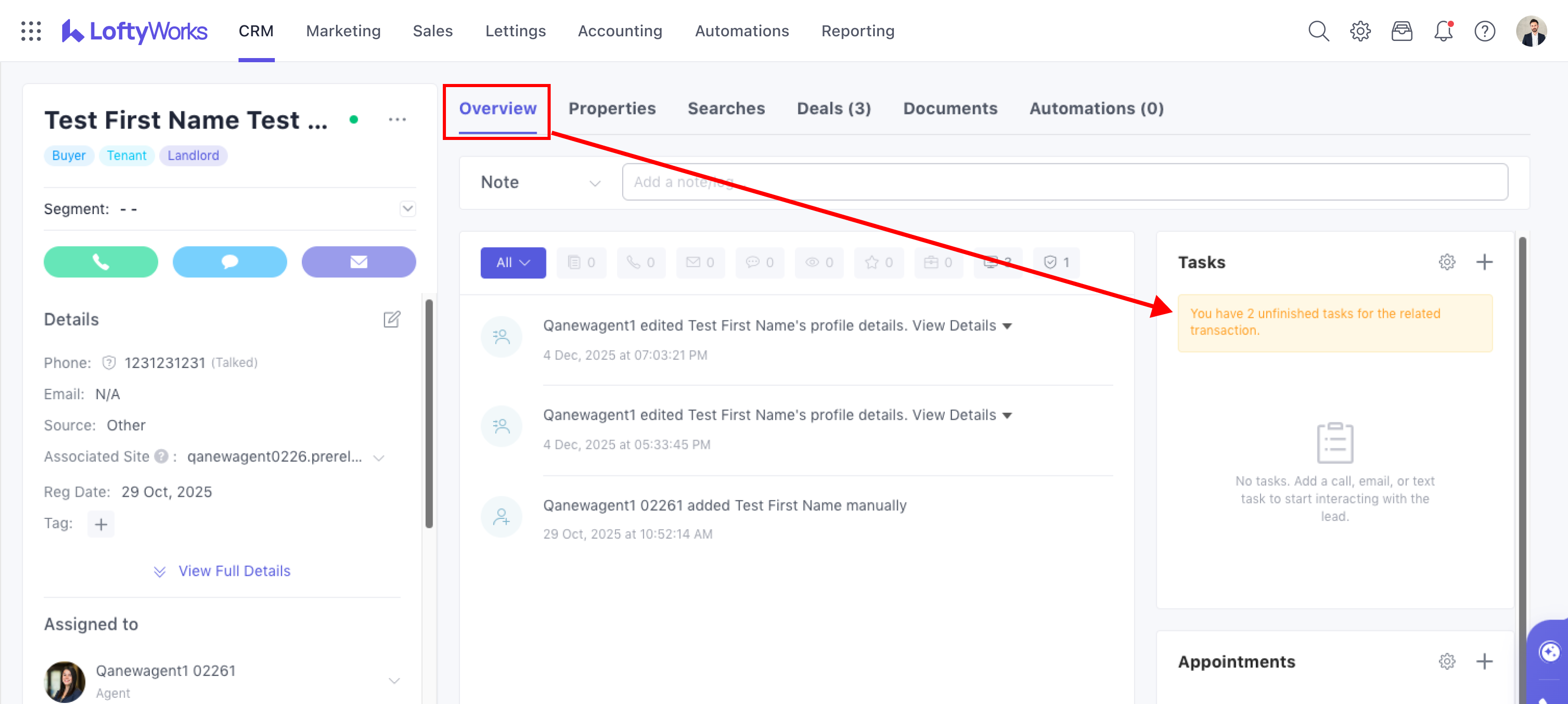Open the Deals (3) tab

[833, 108]
